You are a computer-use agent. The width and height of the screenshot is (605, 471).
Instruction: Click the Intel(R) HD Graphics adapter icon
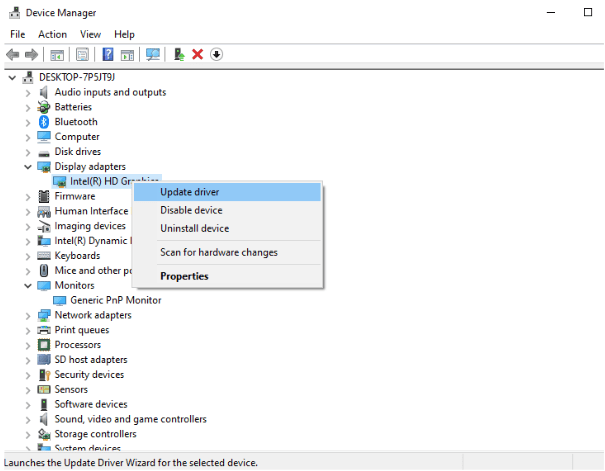pyautogui.click(x=59, y=181)
